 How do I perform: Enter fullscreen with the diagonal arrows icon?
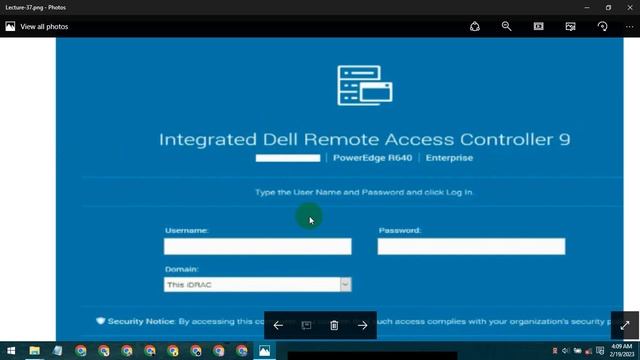pos(625,325)
